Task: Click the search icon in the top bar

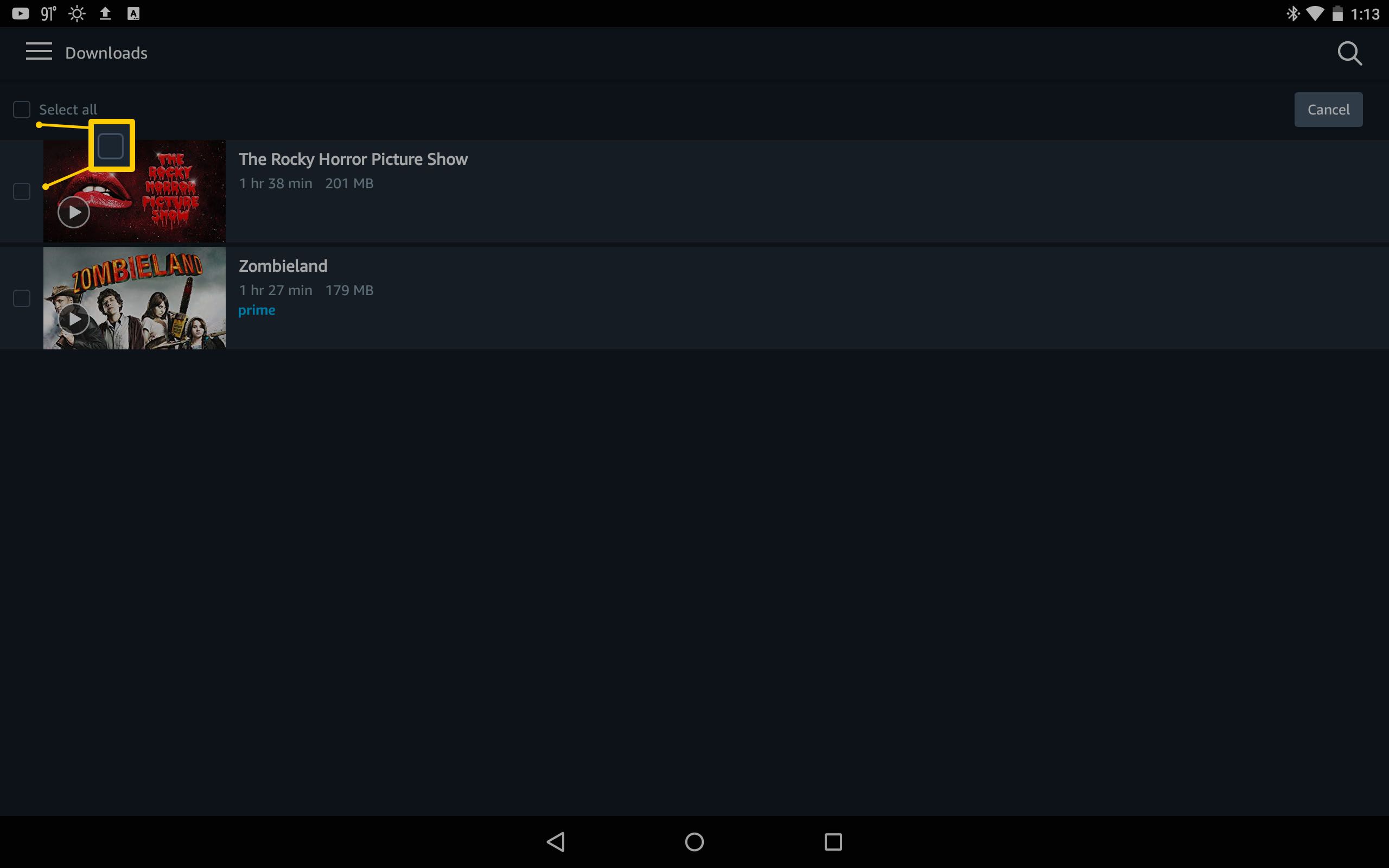Action: tap(1350, 53)
